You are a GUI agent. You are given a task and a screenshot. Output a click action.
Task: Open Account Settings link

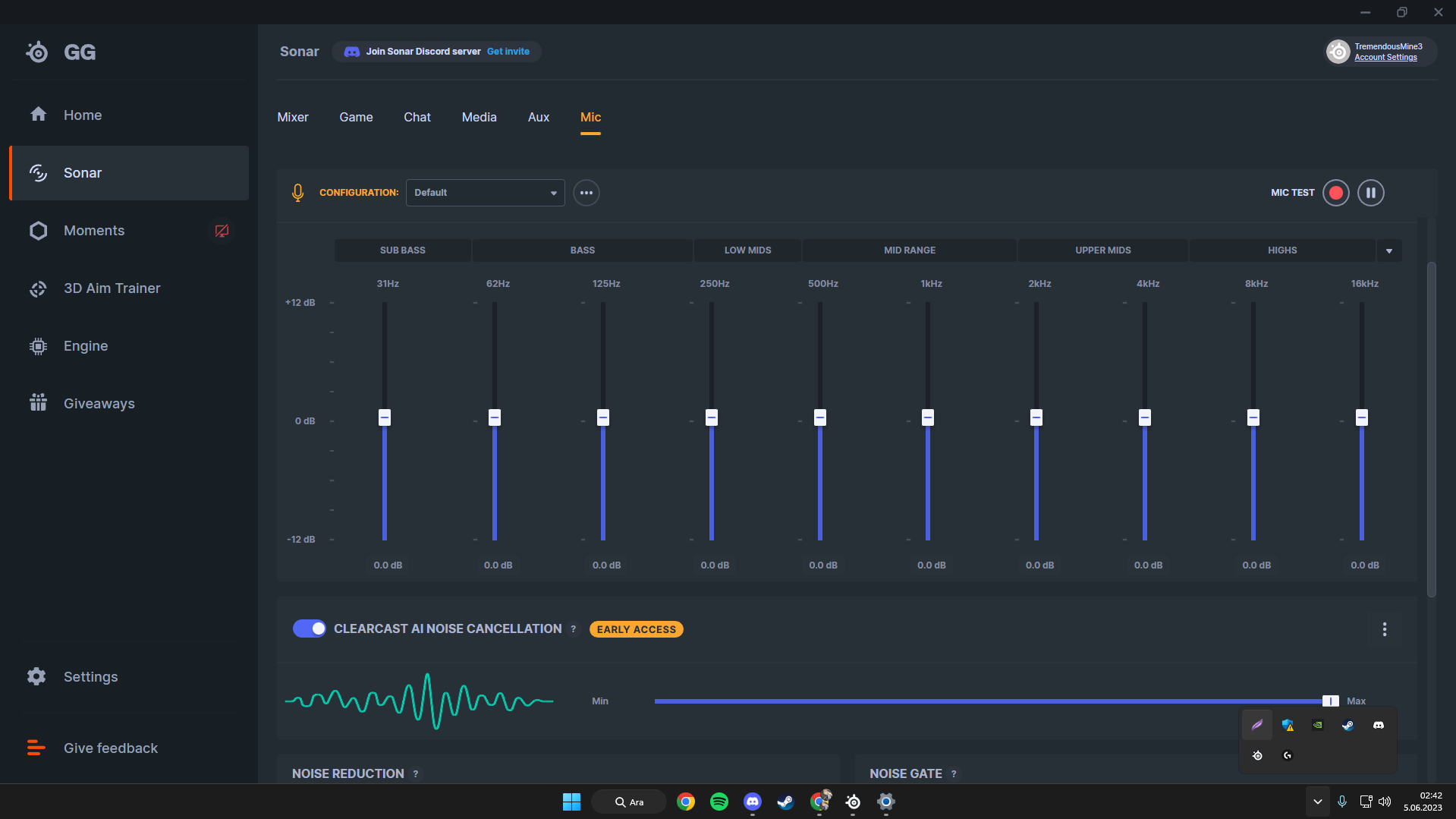pos(1385,58)
